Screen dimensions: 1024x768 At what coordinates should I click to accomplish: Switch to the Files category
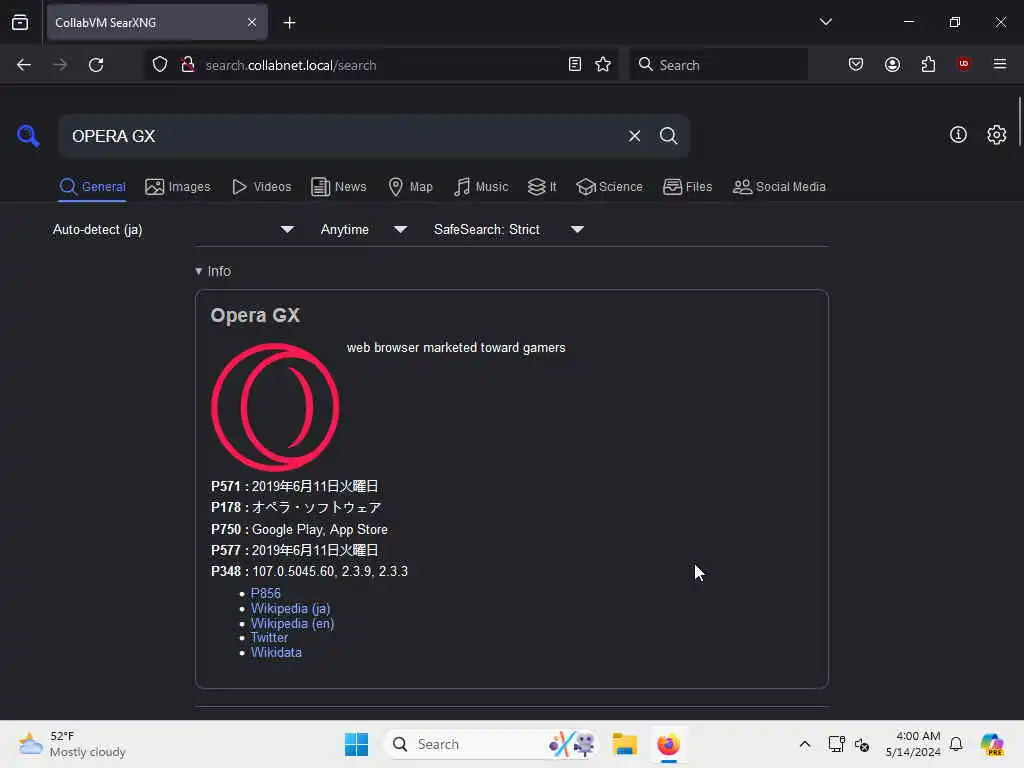[x=687, y=187]
